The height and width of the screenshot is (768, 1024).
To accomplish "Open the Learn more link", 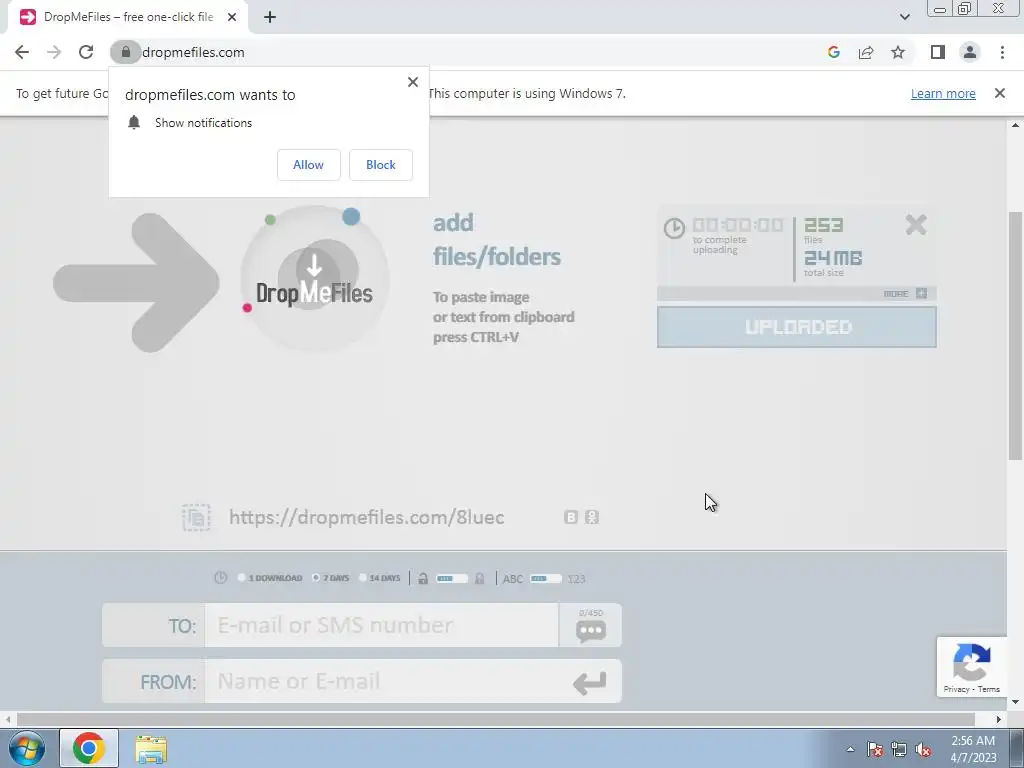I will [943, 93].
